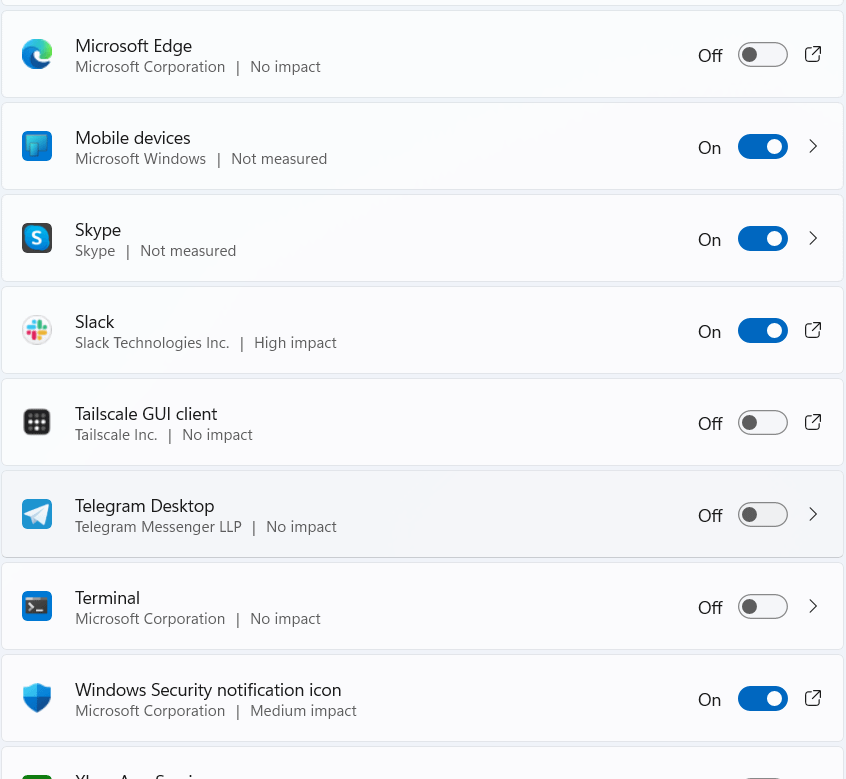Click the Skype app icon

37,238
